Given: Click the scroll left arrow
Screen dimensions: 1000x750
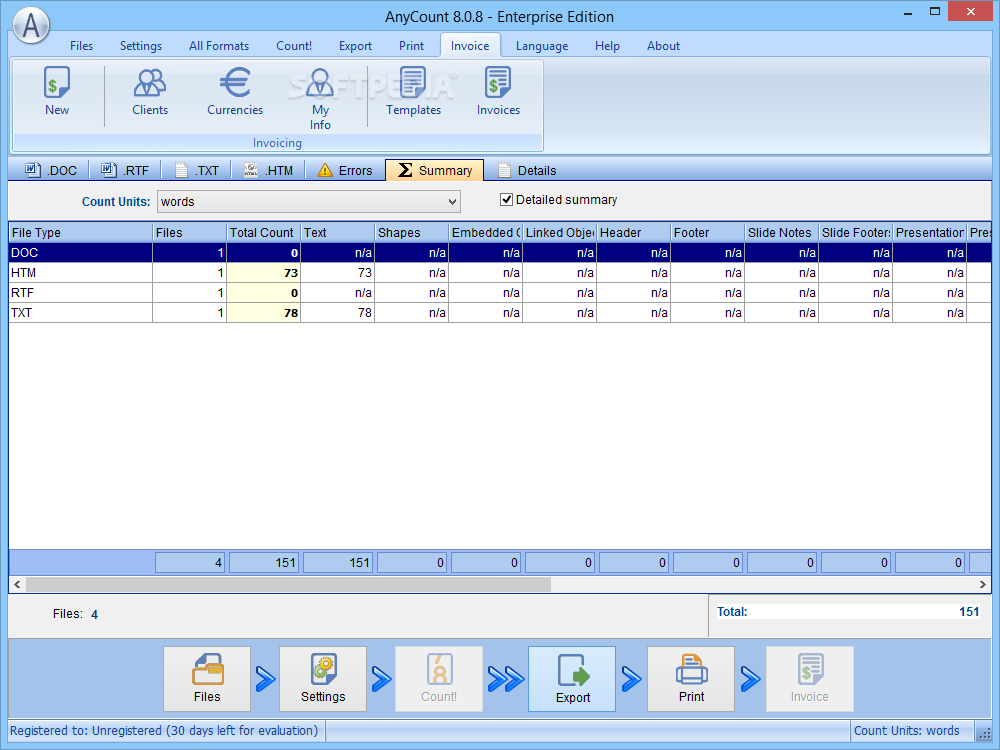Looking at the screenshot, I should [x=17, y=584].
